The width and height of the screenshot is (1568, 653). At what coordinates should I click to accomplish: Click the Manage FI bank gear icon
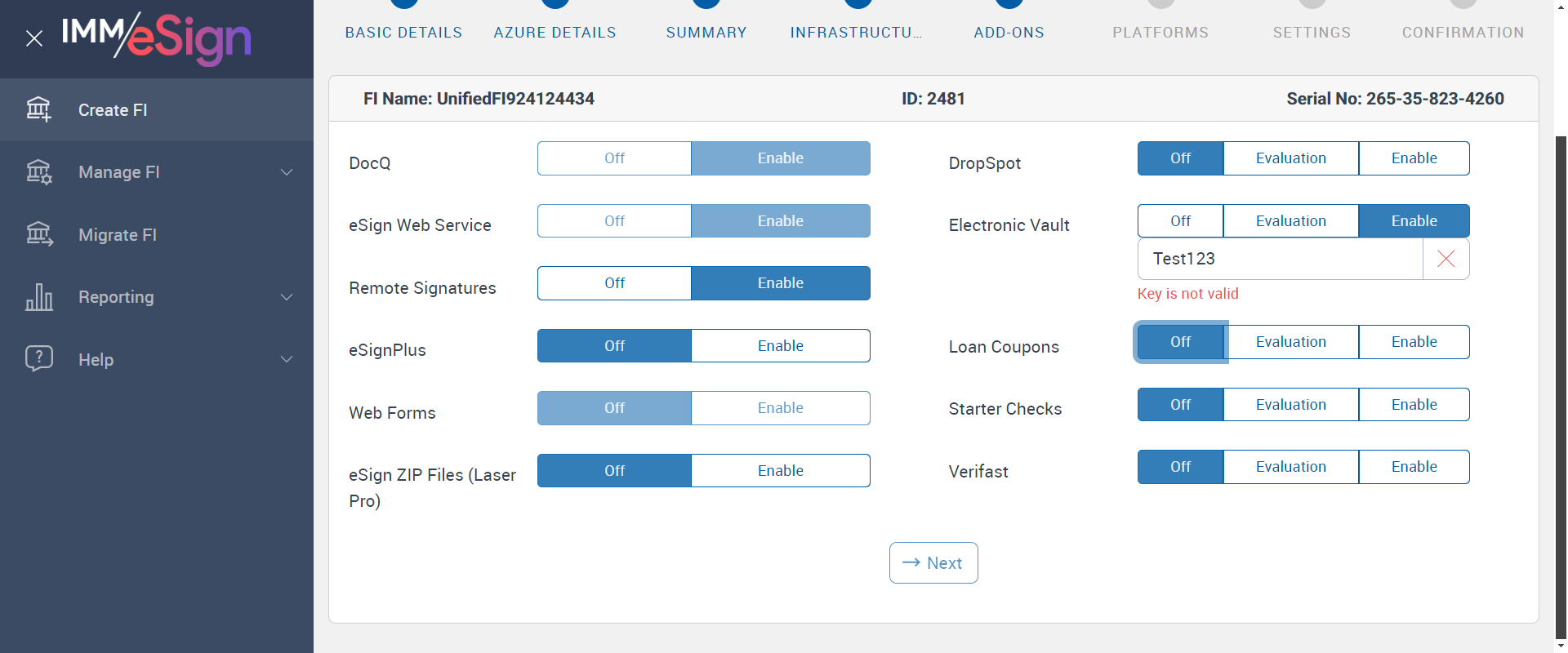pos(38,172)
